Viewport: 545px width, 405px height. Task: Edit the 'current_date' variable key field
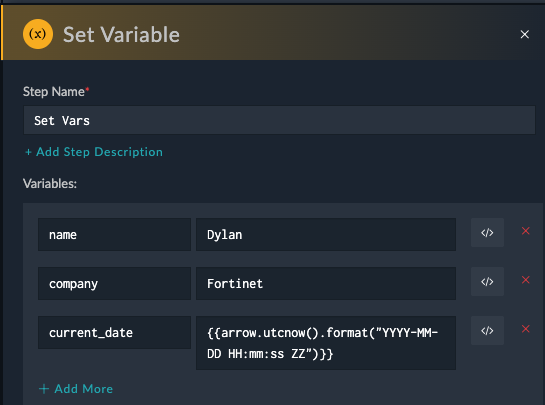click(x=114, y=333)
